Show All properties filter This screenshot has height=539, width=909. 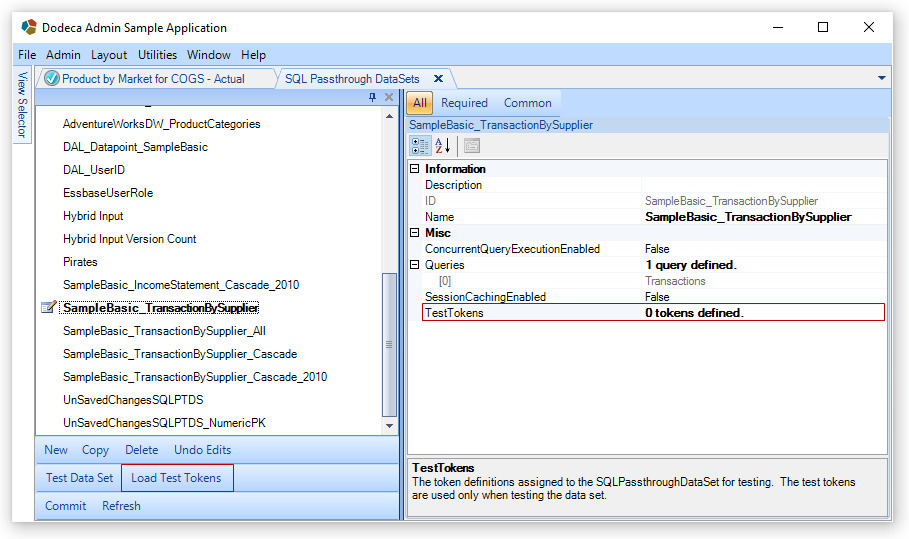click(x=420, y=103)
